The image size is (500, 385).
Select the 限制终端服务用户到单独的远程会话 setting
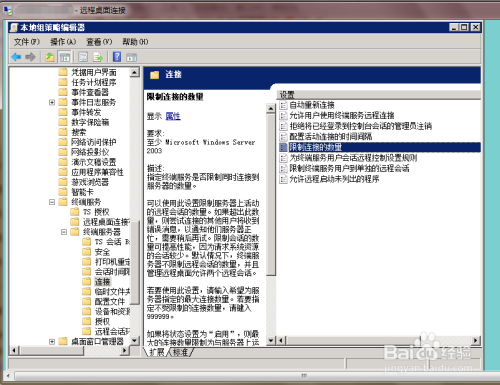[x=349, y=169]
